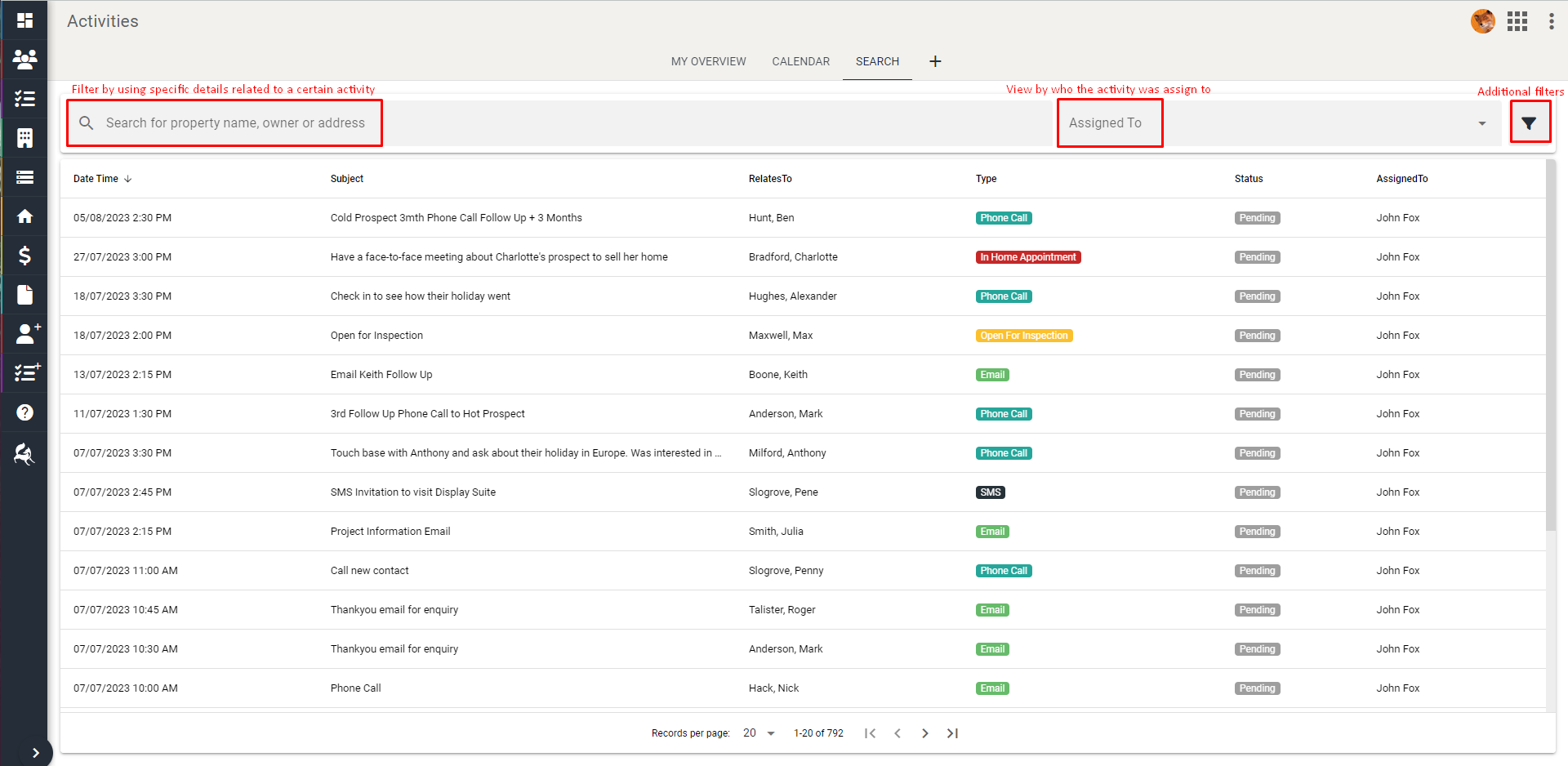1568x766 pixels.
Task: Open the Dashboard from the sidebar
Action: pyautogui.click(x=24, y=20)
